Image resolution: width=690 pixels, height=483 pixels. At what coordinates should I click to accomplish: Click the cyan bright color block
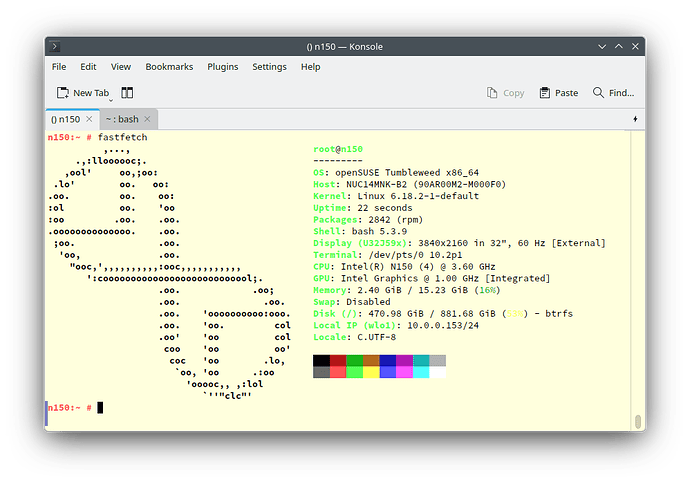pos(421,372)
